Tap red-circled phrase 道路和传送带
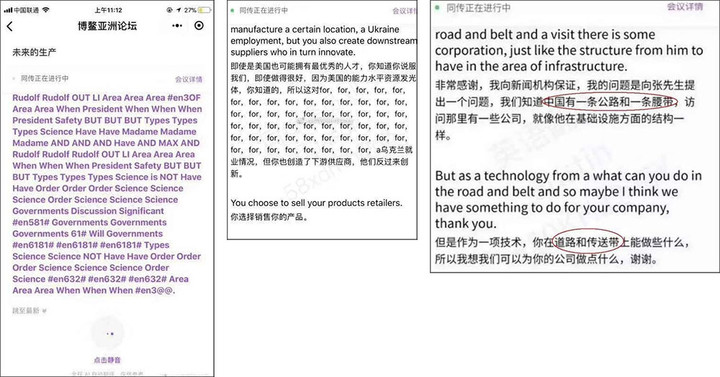Viewport: 720px width, 377px height. point(588,242)
